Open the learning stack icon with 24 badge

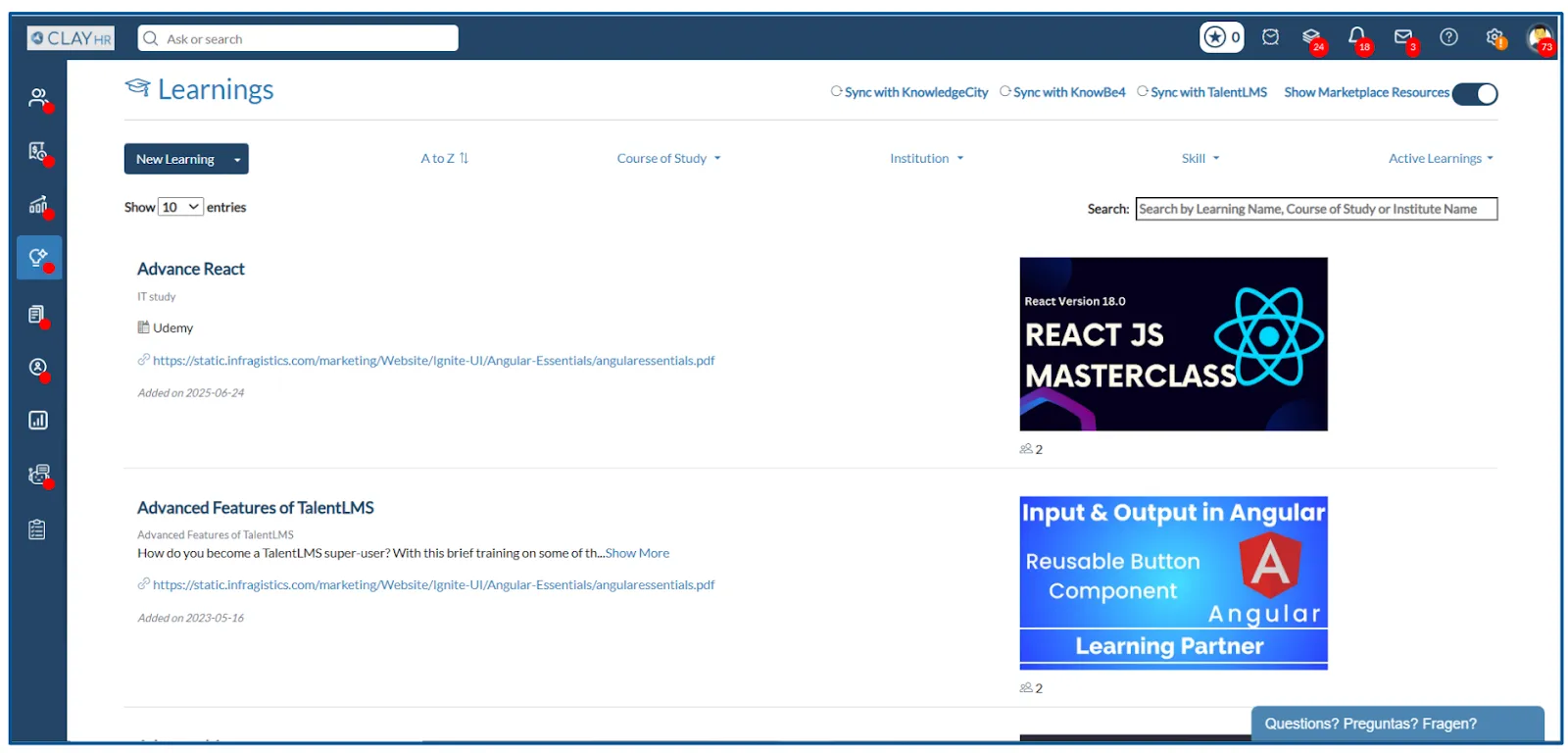(x=1312, y=38)
